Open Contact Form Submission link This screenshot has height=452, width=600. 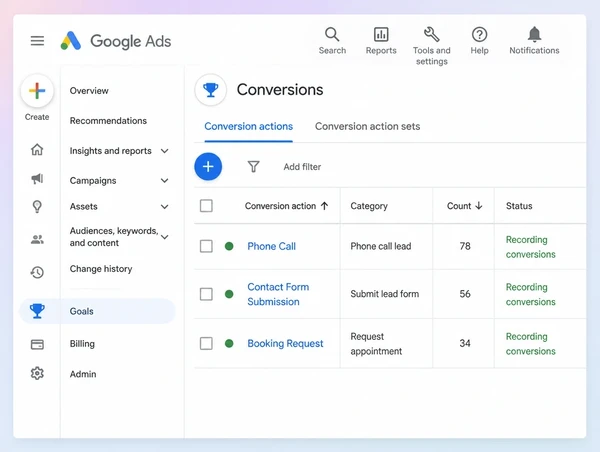(x=278, y=294)
